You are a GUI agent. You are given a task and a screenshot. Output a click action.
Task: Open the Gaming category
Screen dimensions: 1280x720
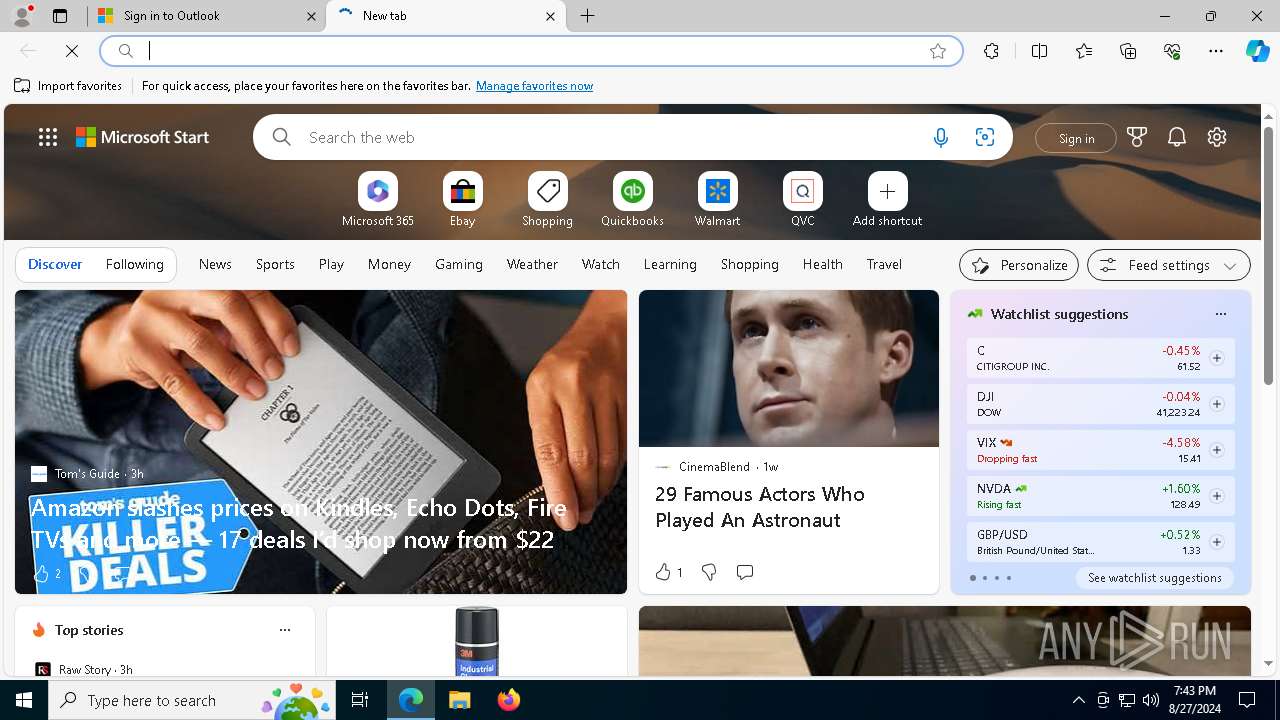pos(459,264)
